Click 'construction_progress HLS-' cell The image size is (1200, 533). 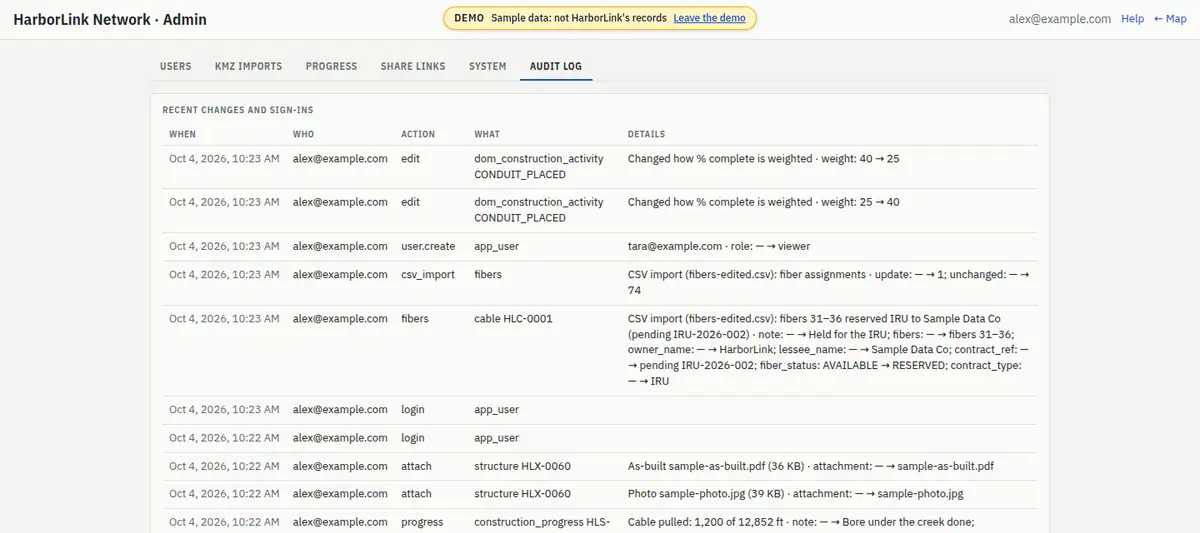[x=541, y=522]
